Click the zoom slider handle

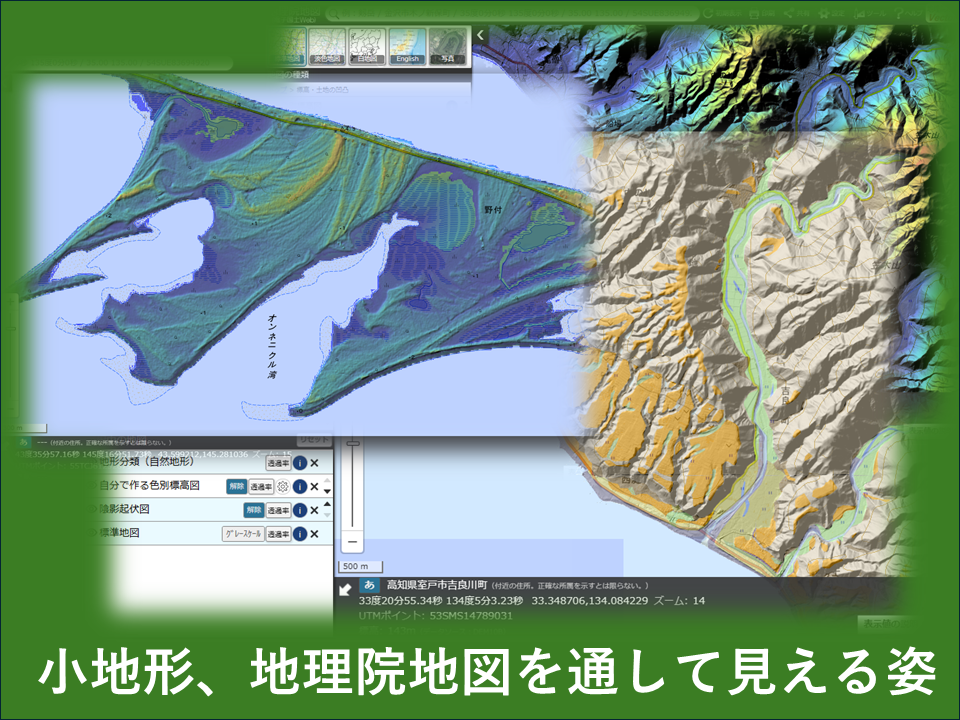pyautogui.click(x=353, y=443)
